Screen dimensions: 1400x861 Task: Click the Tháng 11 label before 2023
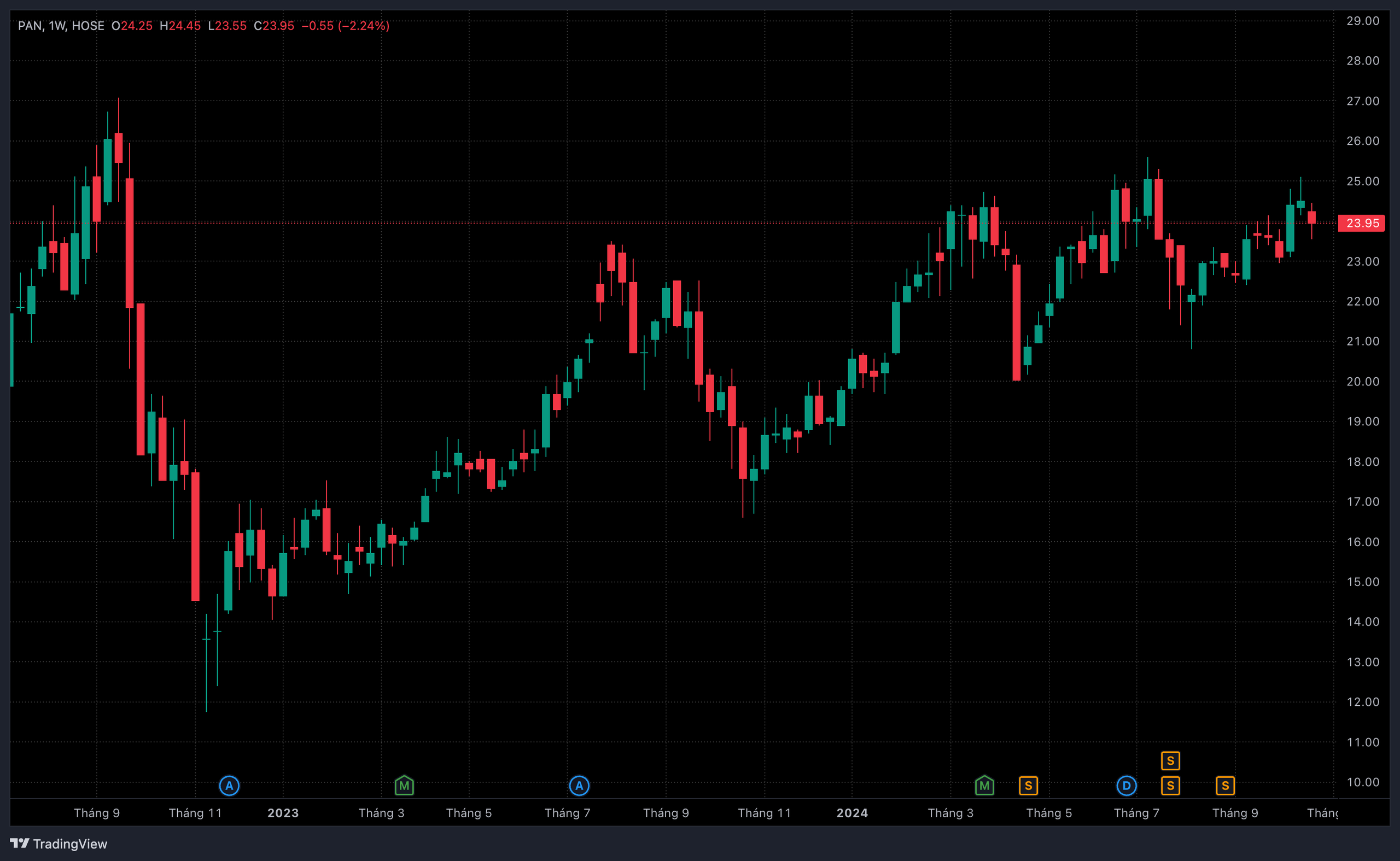coord(195,813)
